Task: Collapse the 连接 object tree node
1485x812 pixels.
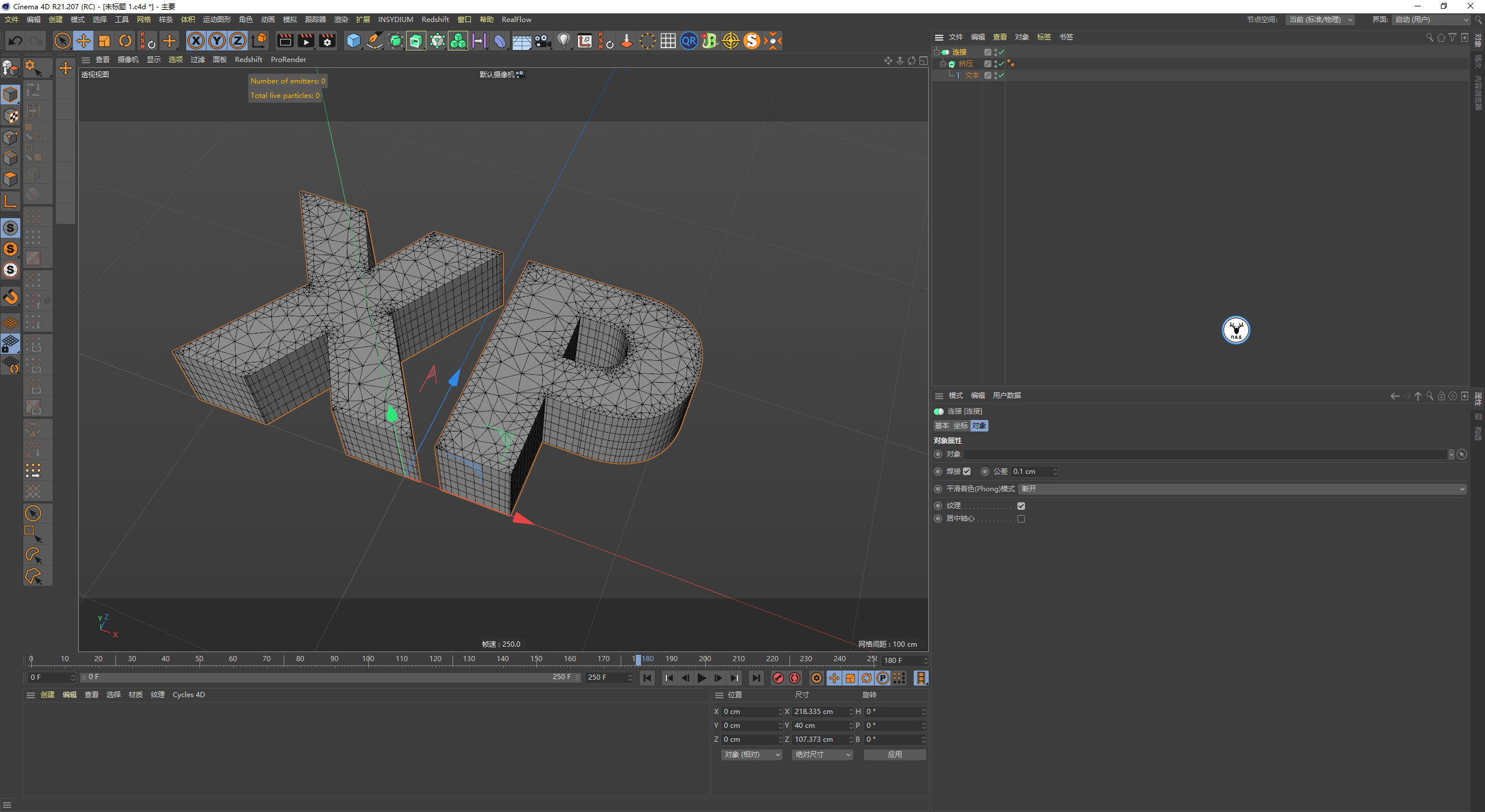Action: pos(936,52)
